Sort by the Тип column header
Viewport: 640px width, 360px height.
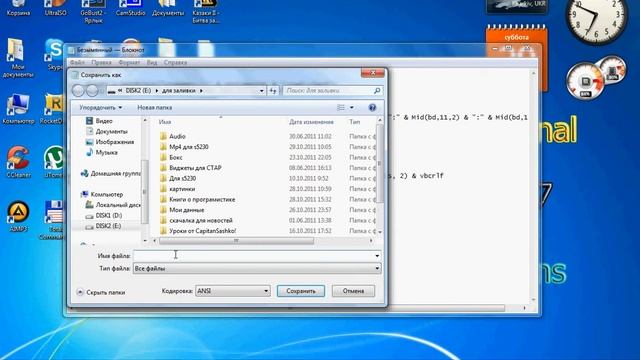(x=354, y=122)
